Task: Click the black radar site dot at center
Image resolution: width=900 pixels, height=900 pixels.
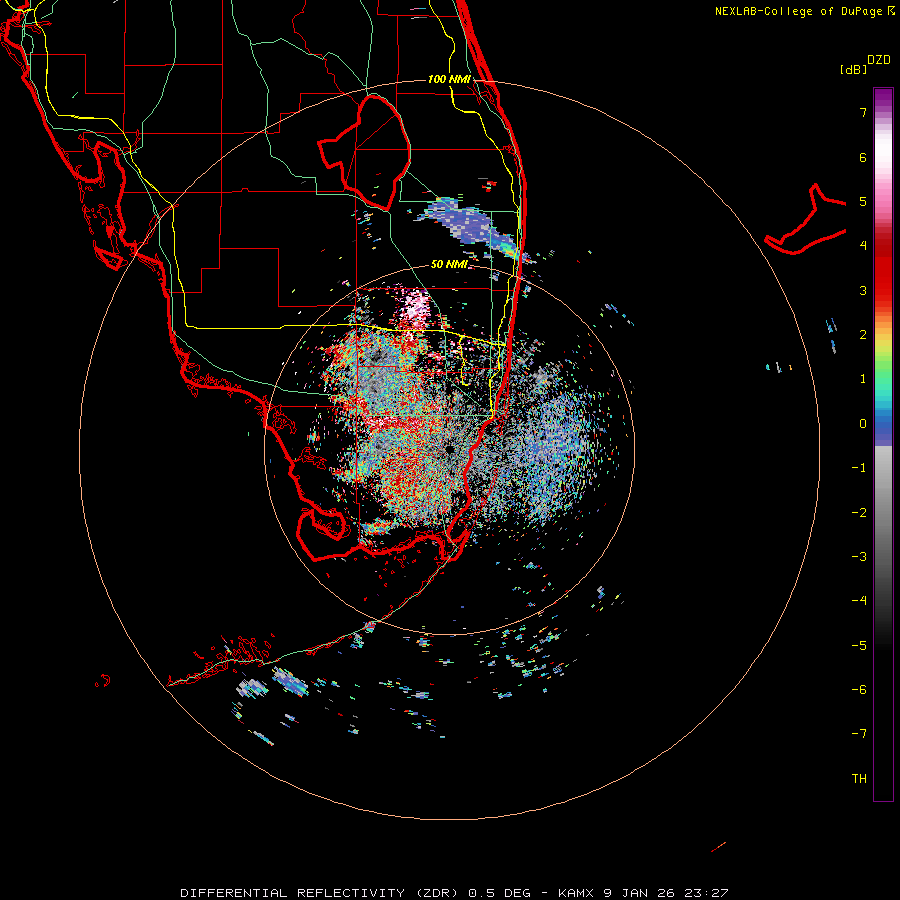Action: 449,449
